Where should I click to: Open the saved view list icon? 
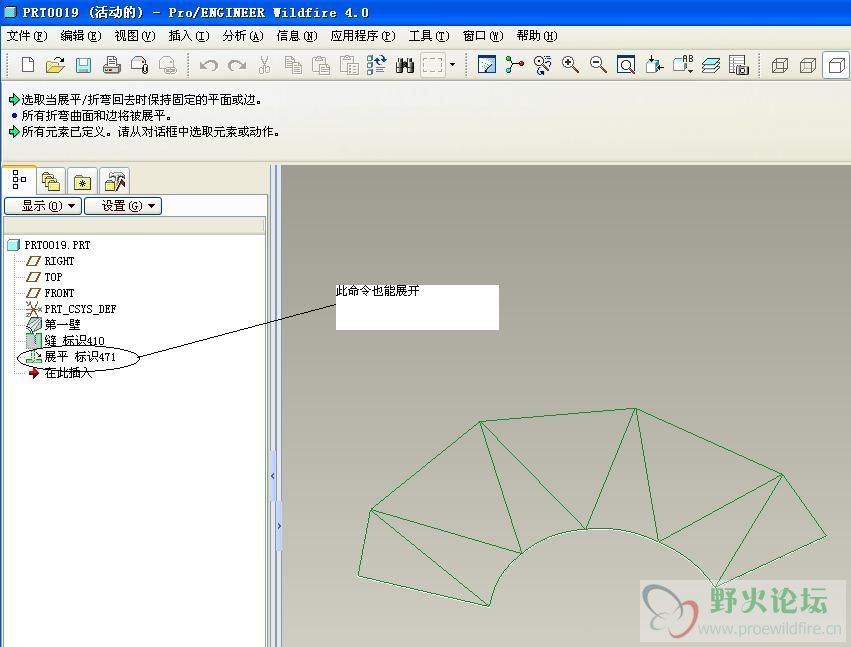pyautogui.click(x=683, y=65)
